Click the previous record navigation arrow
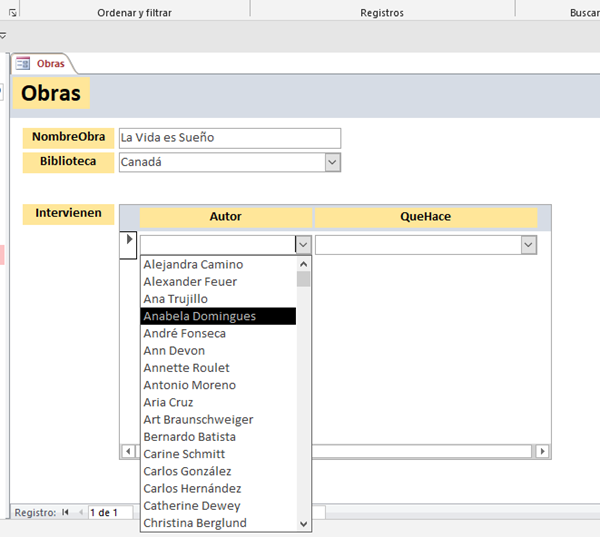 click(x=79, y=512)
